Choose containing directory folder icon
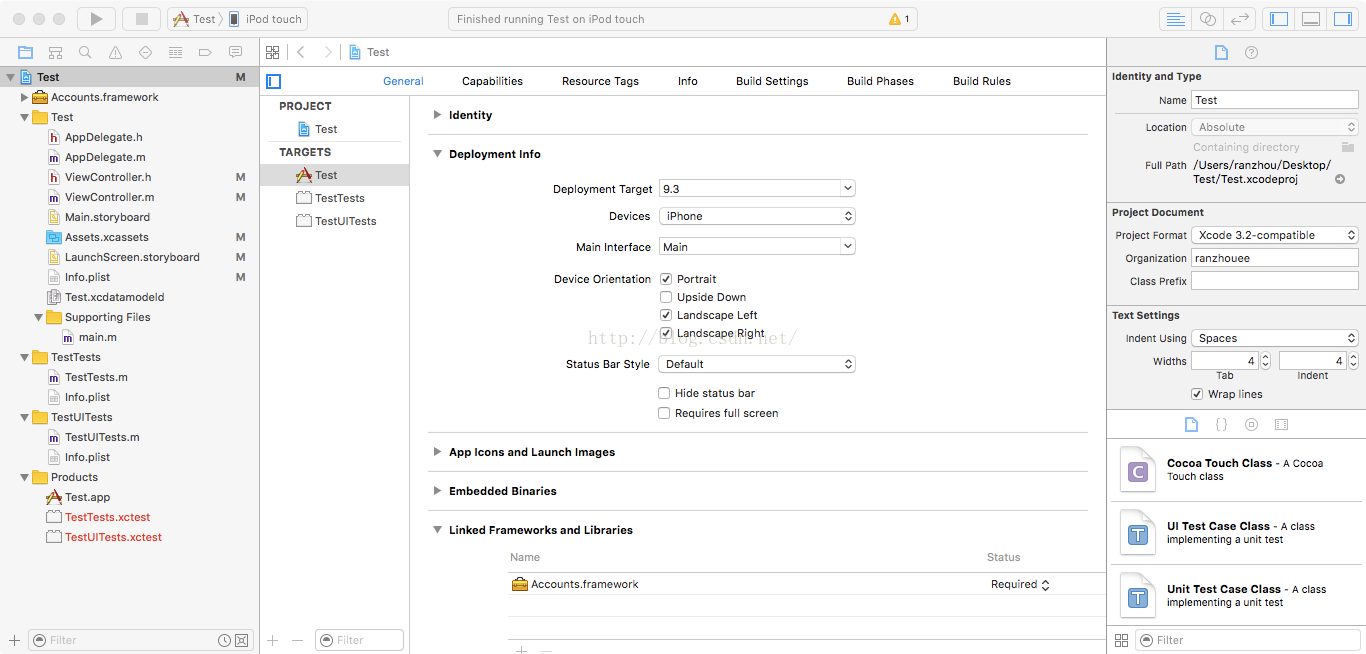 pyautogui.click(x=1347, y=147)
